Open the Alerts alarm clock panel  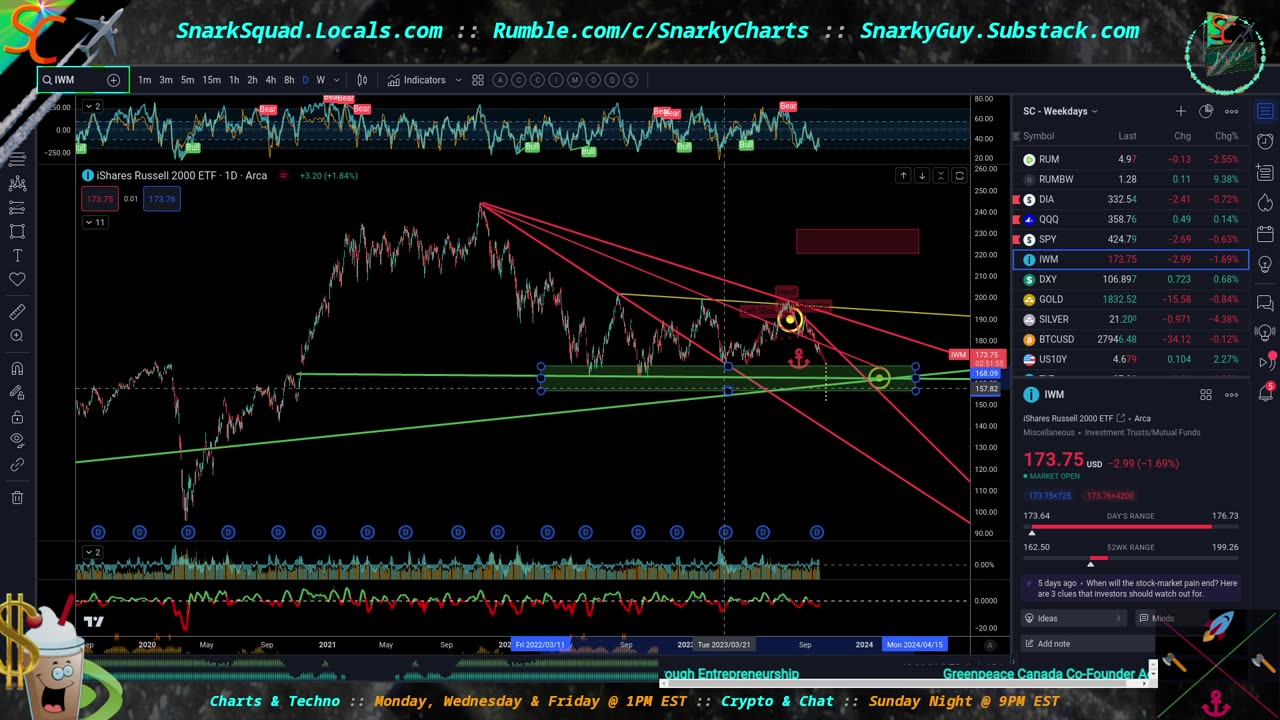tap(1265, 142)
